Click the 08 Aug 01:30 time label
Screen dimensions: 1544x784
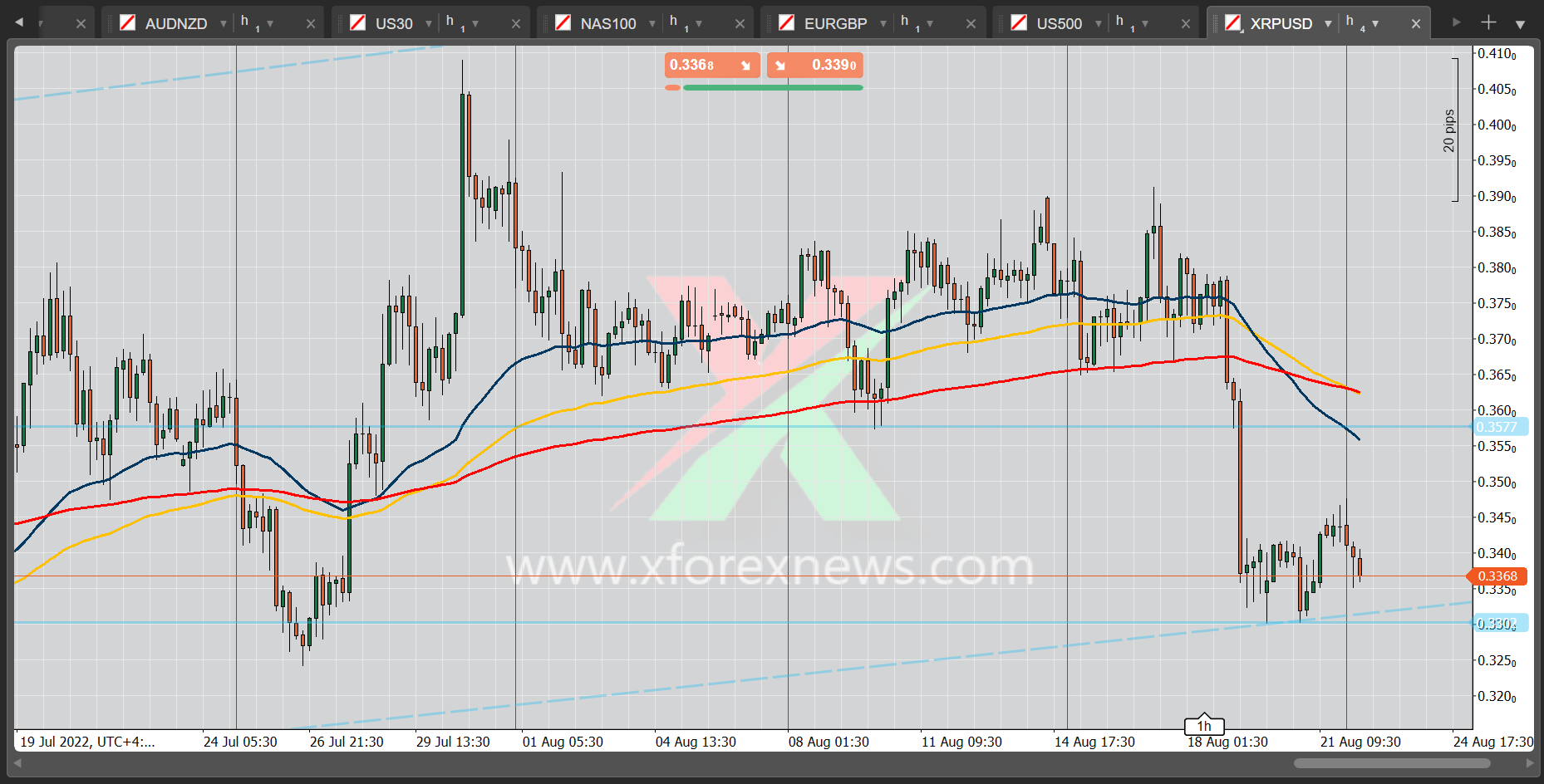click(829, 742)
